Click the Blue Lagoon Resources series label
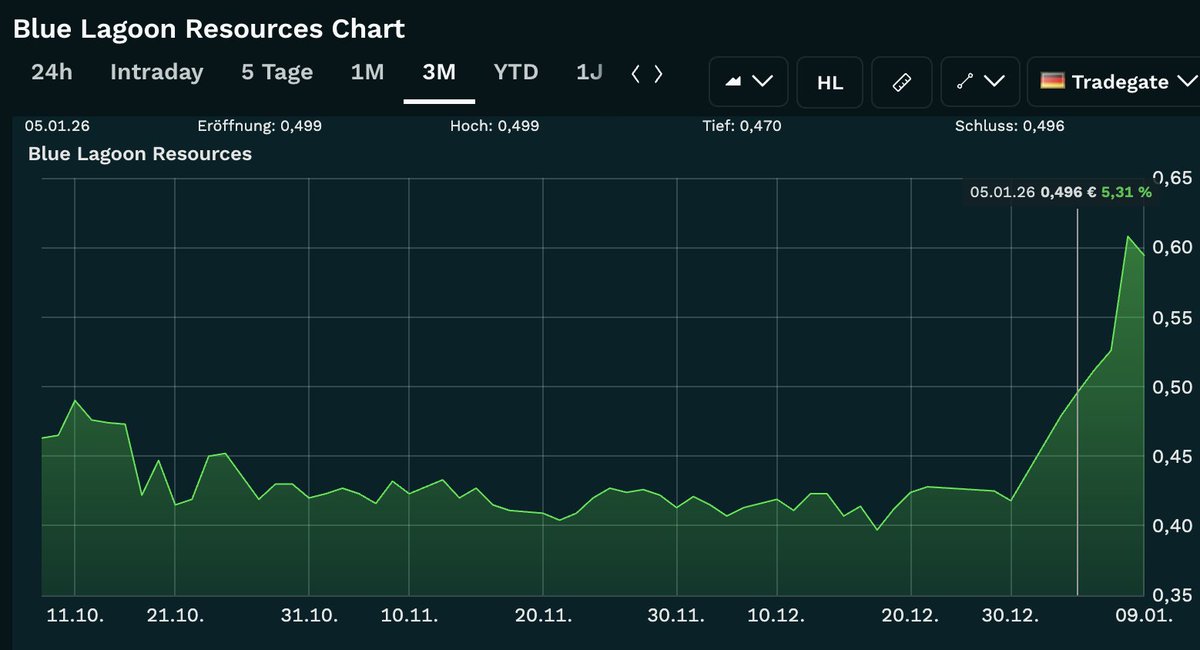Screen dimensions: 1200x650 (140, 154)
